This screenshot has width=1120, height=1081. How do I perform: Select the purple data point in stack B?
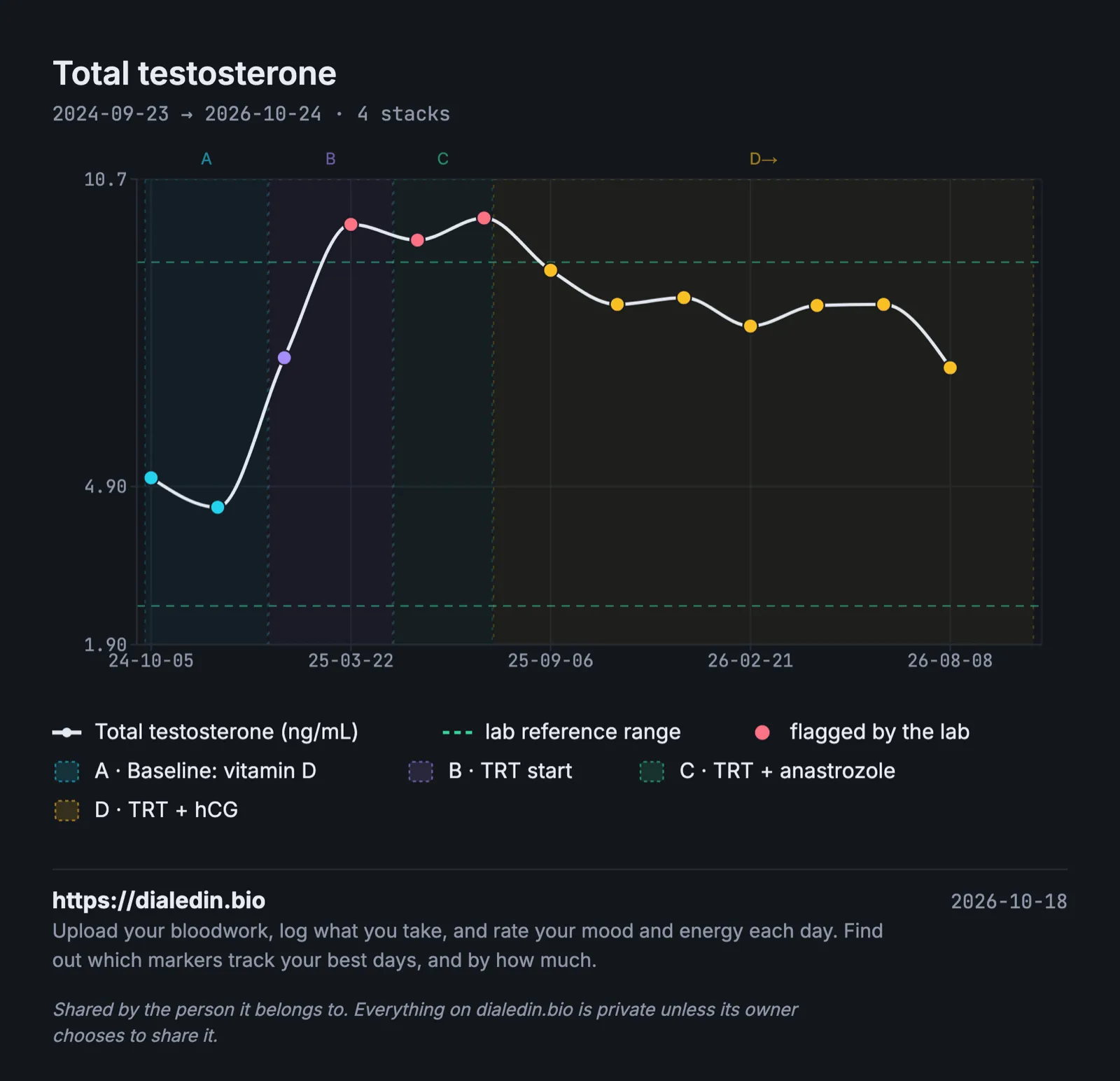[x=284, y=358]
